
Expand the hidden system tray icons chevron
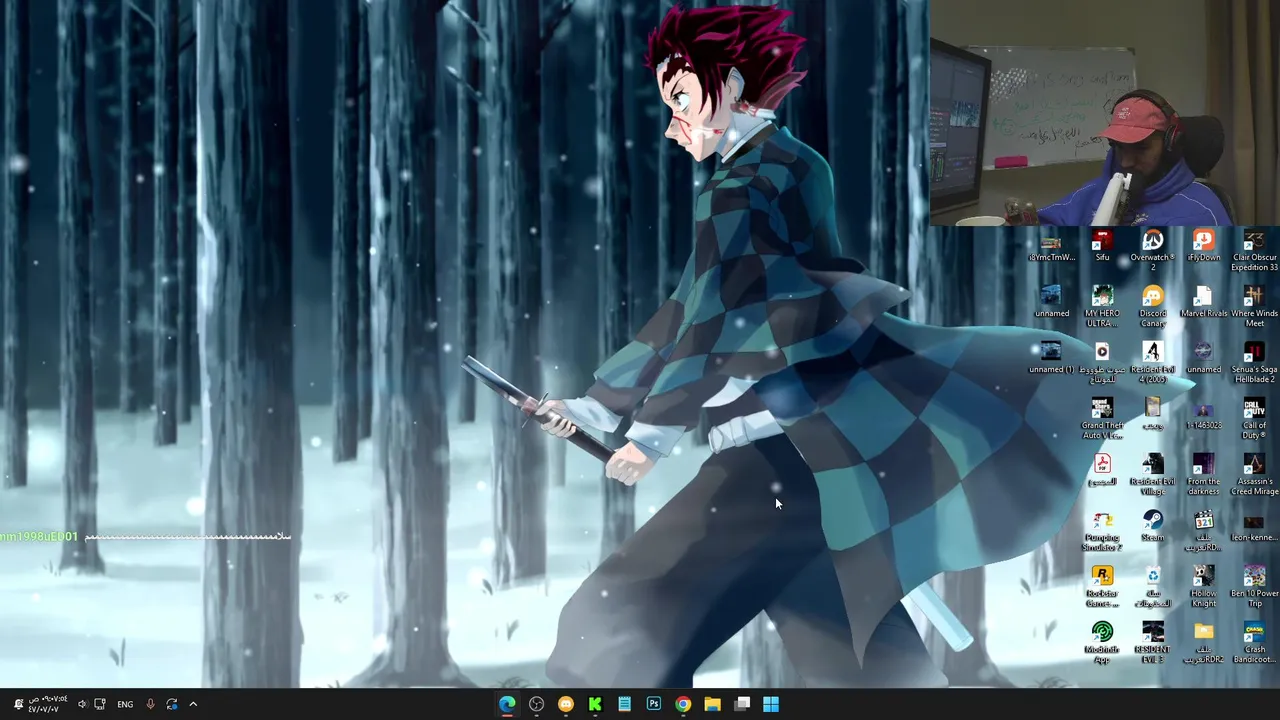click(193, 704)
